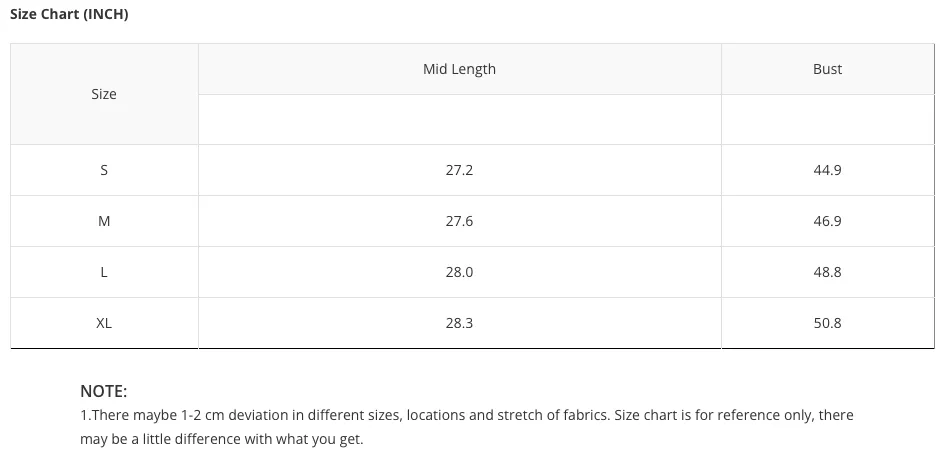Click the Bust column header

[827, 69]
